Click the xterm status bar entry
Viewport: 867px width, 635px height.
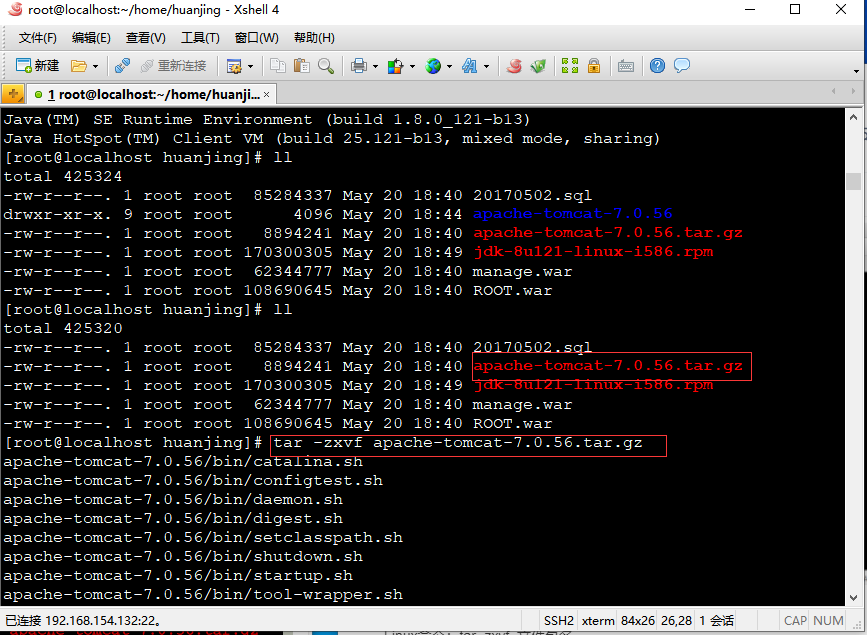[598, 621]
